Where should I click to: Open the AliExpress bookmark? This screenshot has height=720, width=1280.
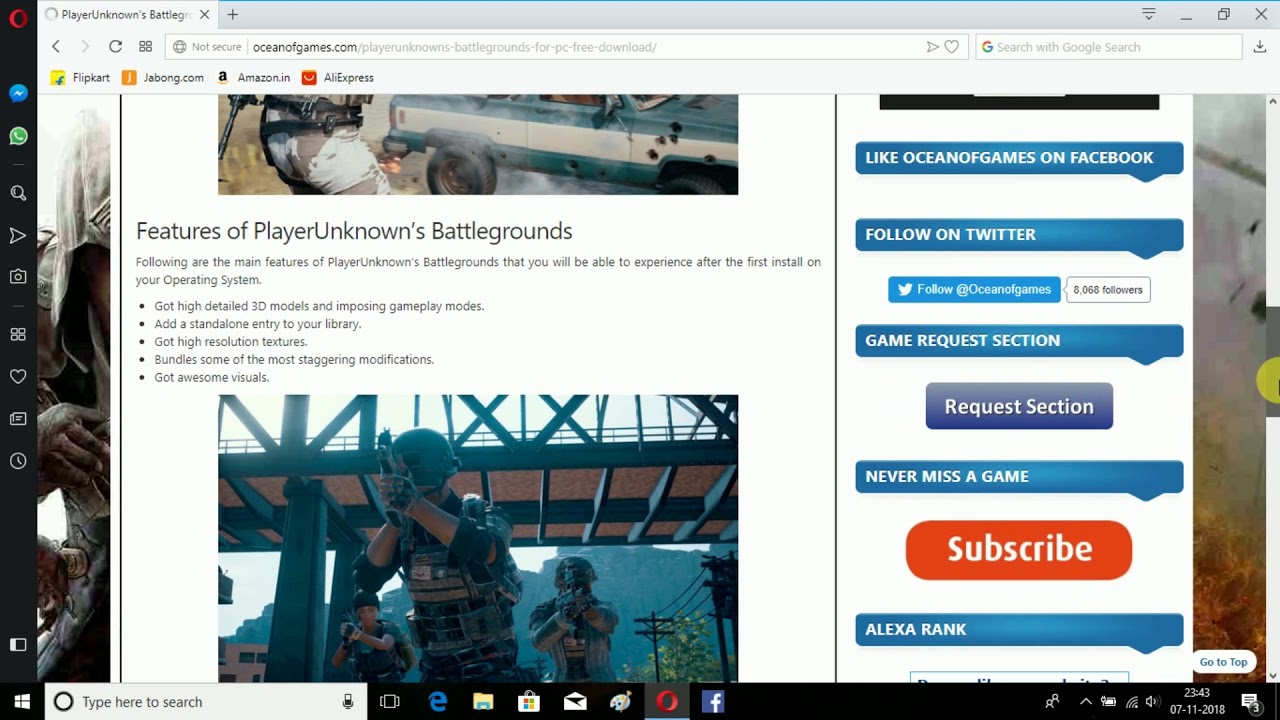click(338, 77)
